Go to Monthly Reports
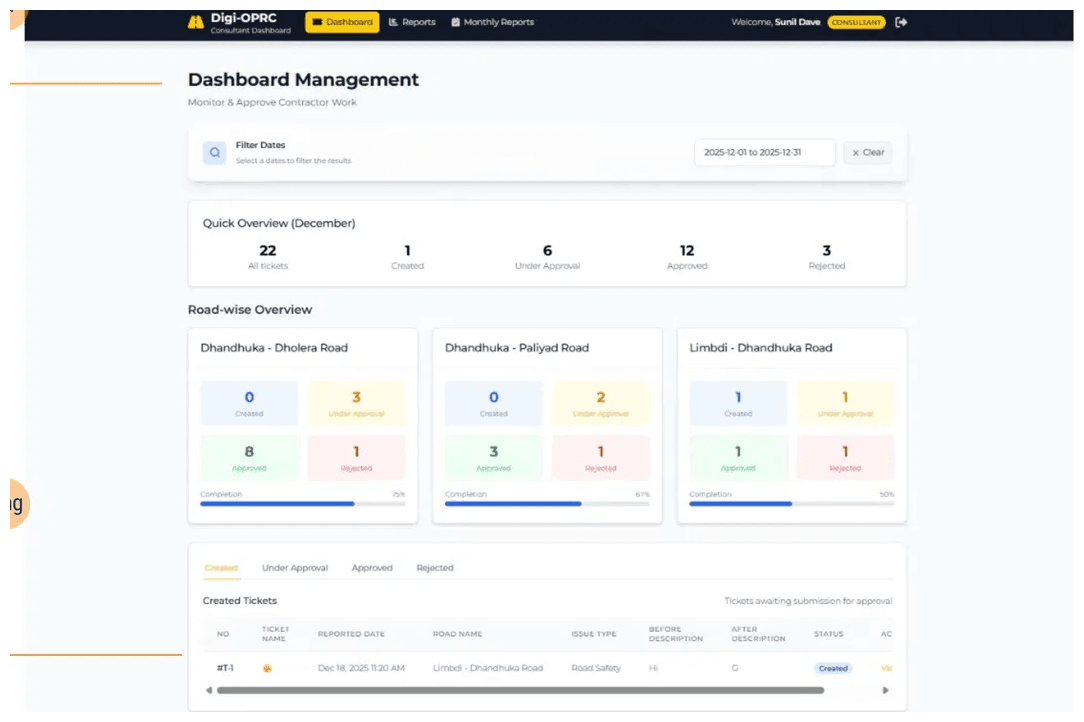The width and height of the screenshot is (1084, 722). (492, 22)
